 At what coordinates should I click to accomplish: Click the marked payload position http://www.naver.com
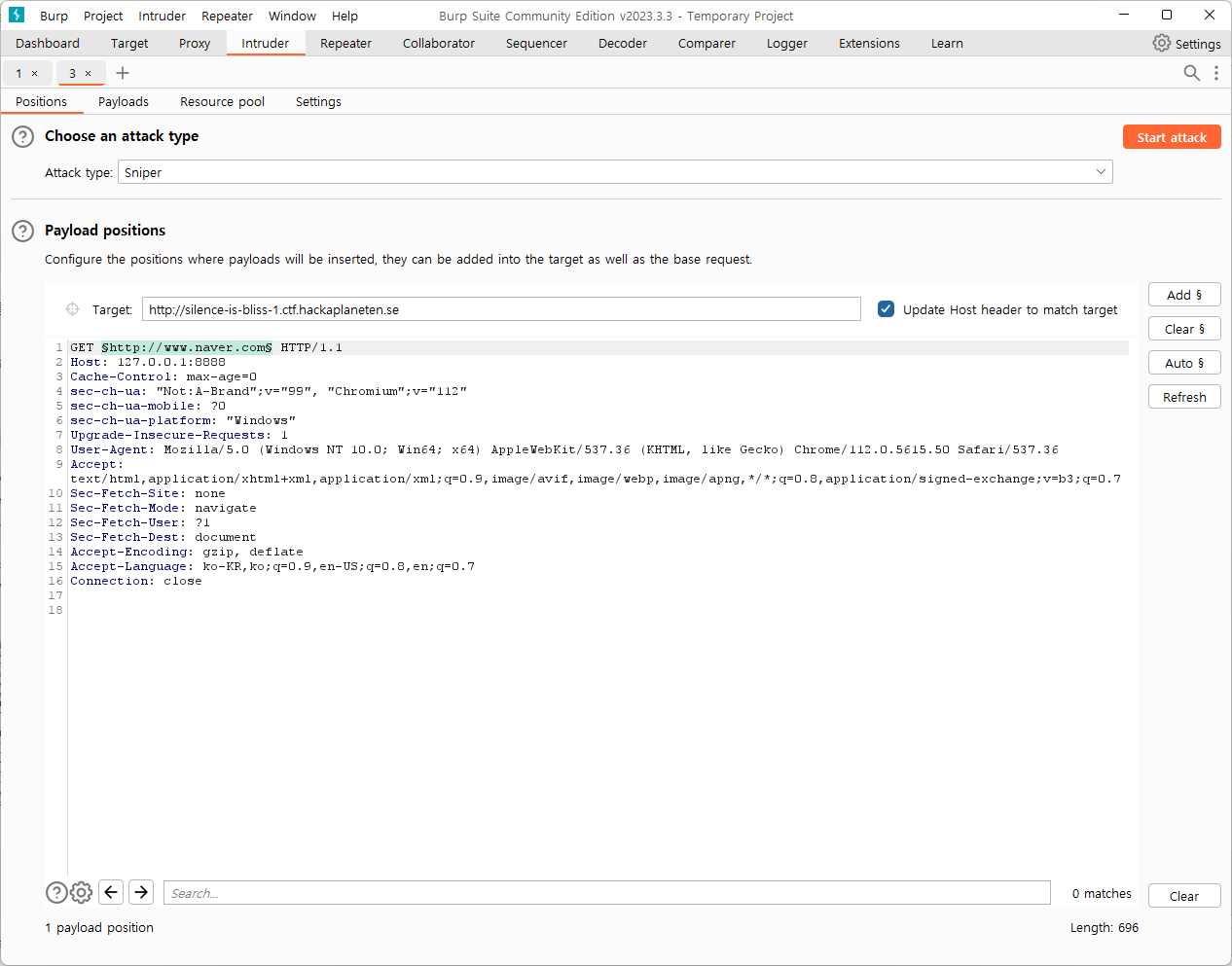pyautogui.click(x=187, y=347)
